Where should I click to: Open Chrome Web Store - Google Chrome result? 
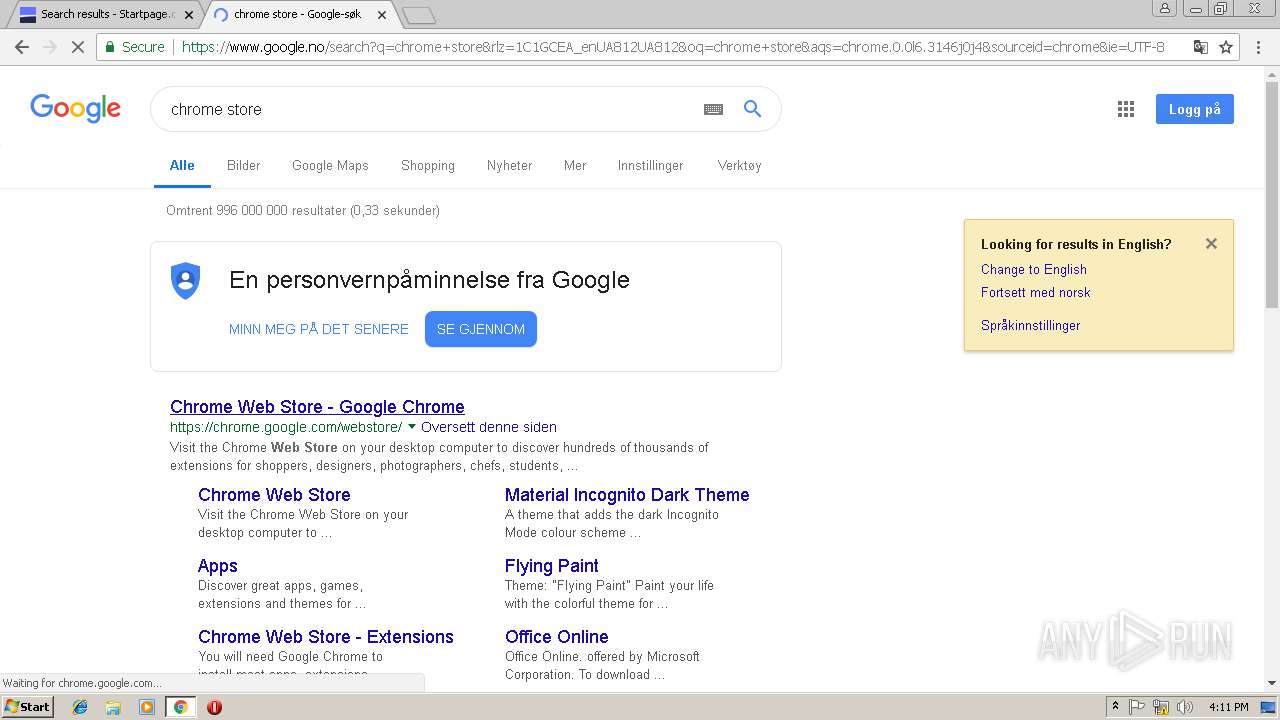[x=317, y=406]
